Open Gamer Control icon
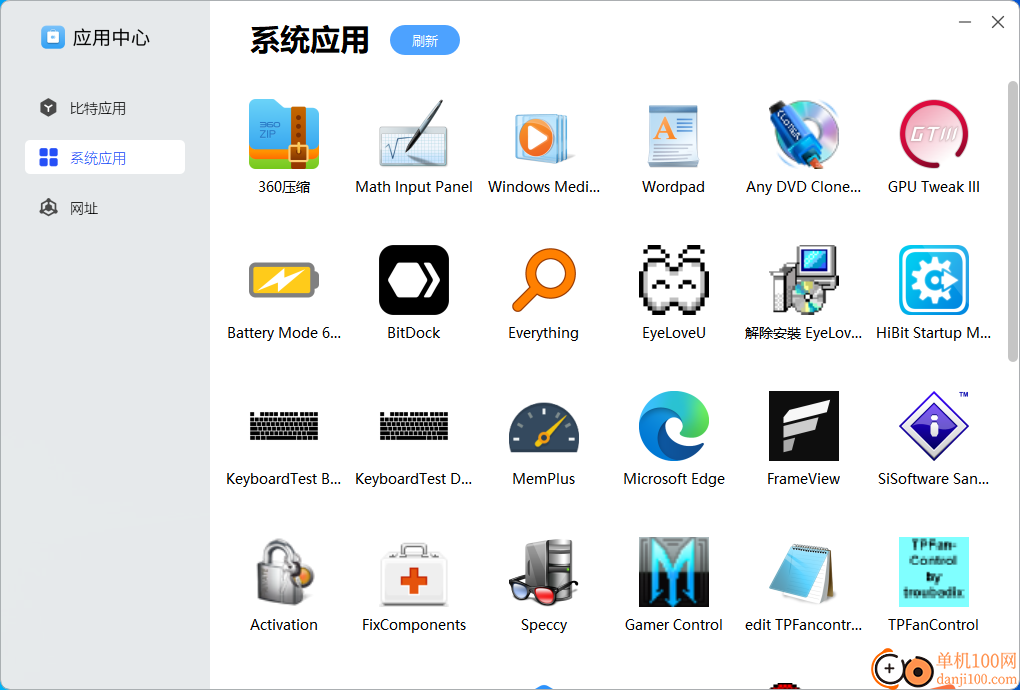This screenshot has height=690, width=1020. pyautogui.click(x=673, y=572)
